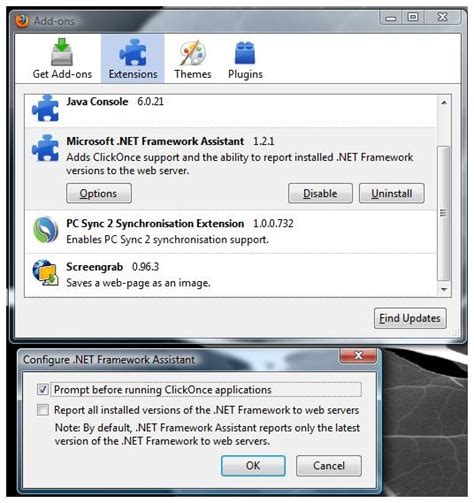The image size is (474, 503).
Task: Confirm the configure dialog with OK
Action: pos(253,466)
